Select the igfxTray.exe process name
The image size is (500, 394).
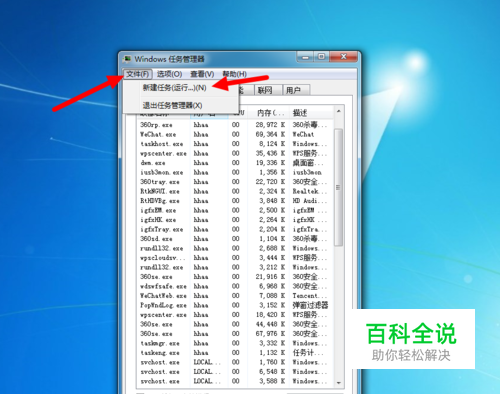162,229
